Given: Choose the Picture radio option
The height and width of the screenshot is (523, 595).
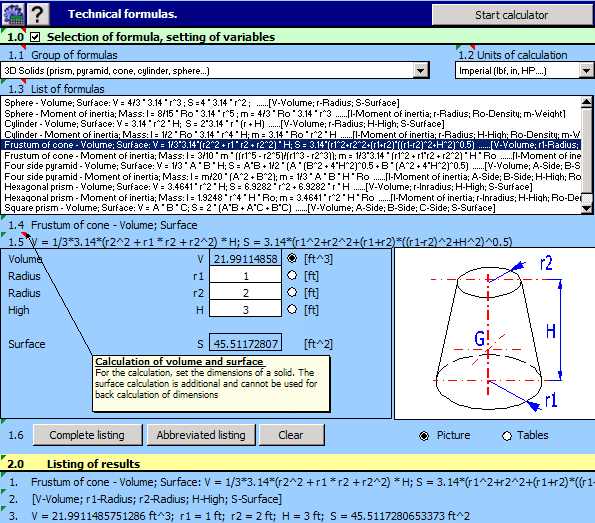Looking at the screenshot, I should point(424,436).
